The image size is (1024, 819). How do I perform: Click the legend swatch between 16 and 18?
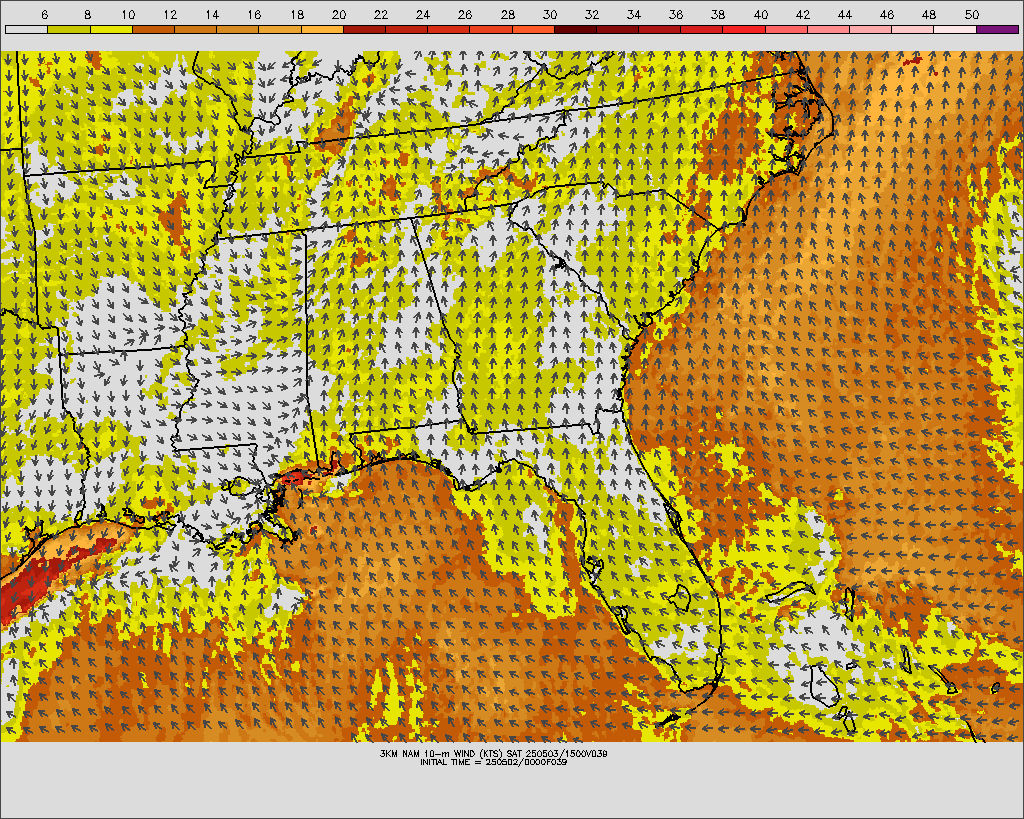point(280,29)
